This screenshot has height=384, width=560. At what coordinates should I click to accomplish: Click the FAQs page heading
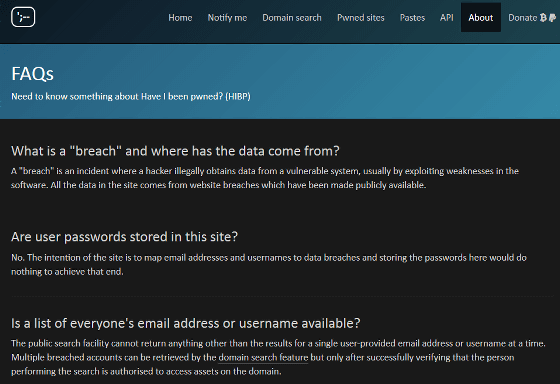coord(32,74)
